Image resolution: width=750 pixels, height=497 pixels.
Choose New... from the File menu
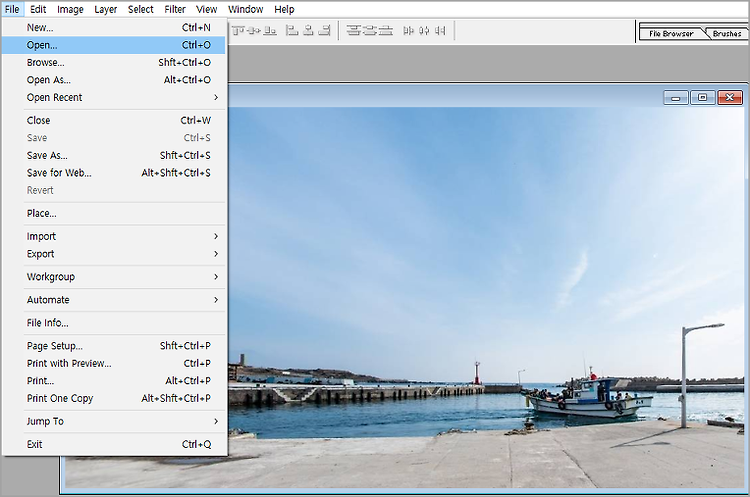(114, 28)
